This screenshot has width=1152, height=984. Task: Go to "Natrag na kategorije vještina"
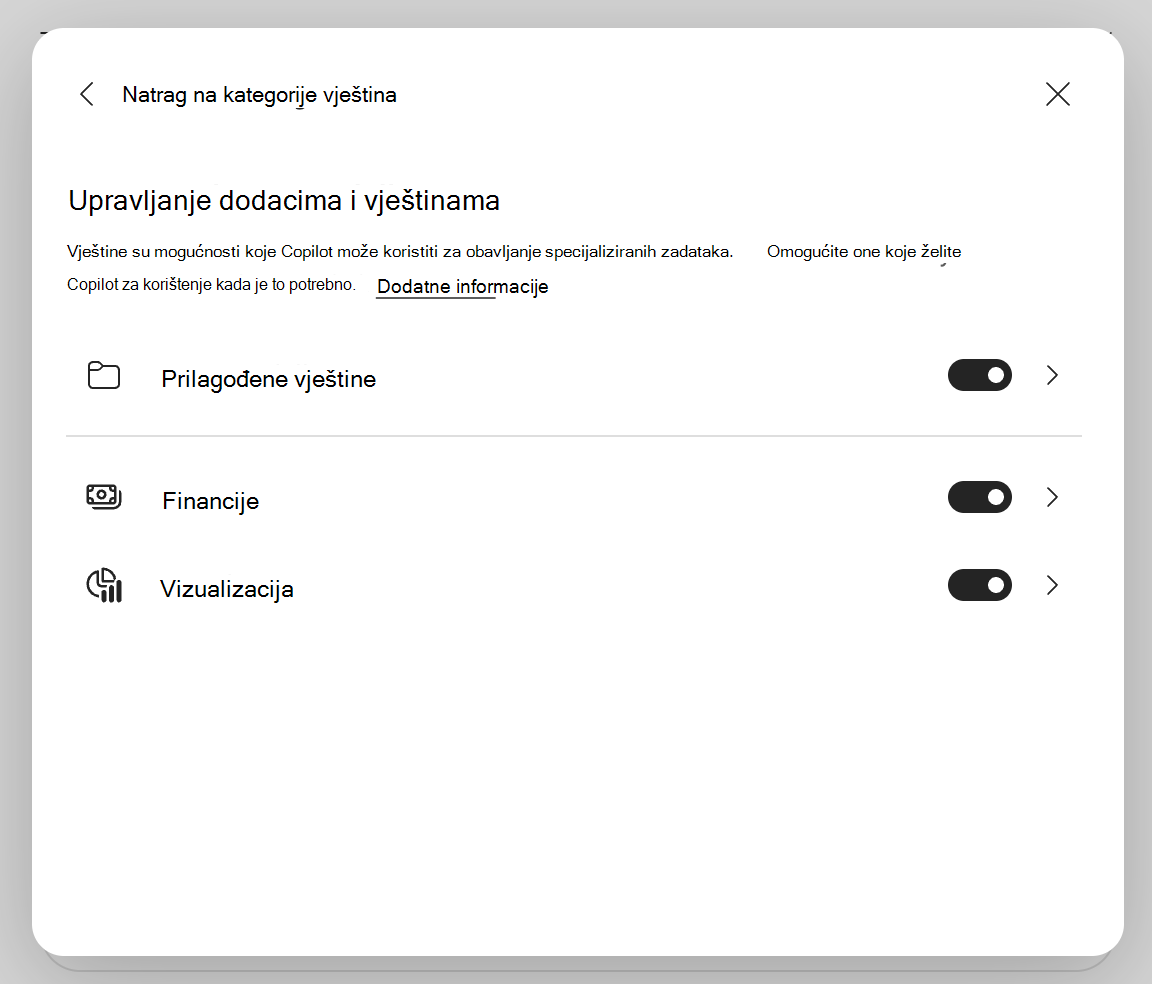pos(259,95)
